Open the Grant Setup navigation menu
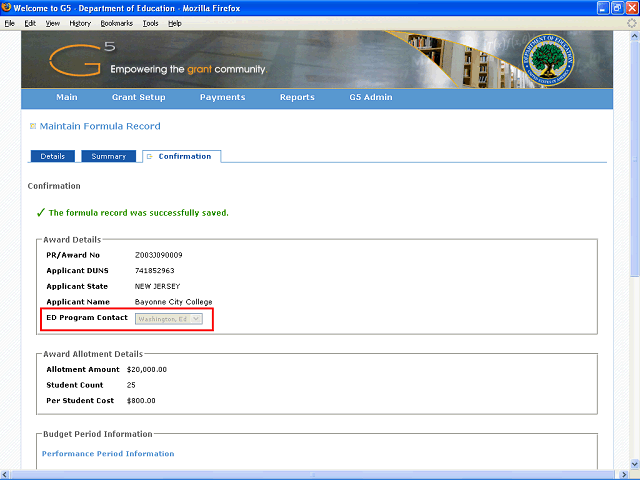 tap(139, 98)
